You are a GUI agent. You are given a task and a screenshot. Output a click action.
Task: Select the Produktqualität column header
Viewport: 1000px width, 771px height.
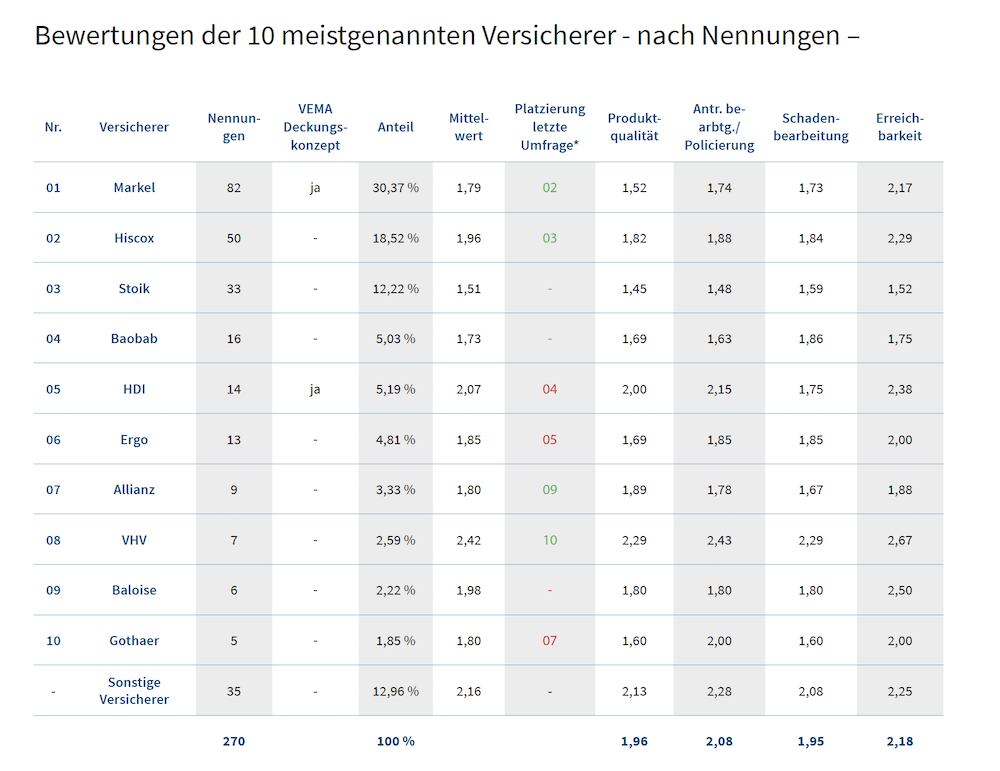pyautogui.click(x=634, y=127)
